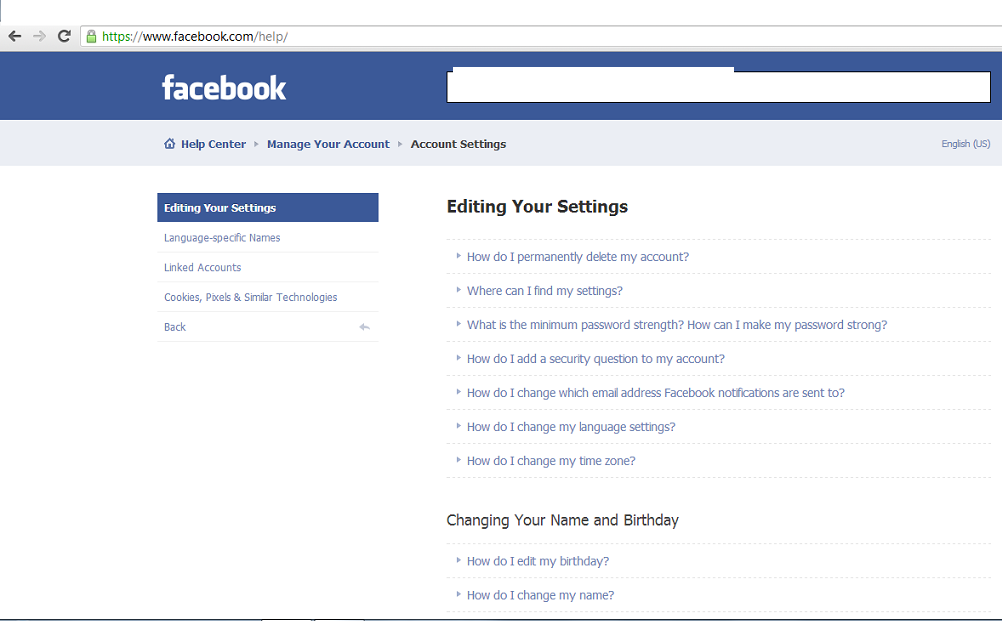Expand triangle for change my name
Viewport: 1002px width, 621px height.
458,594
